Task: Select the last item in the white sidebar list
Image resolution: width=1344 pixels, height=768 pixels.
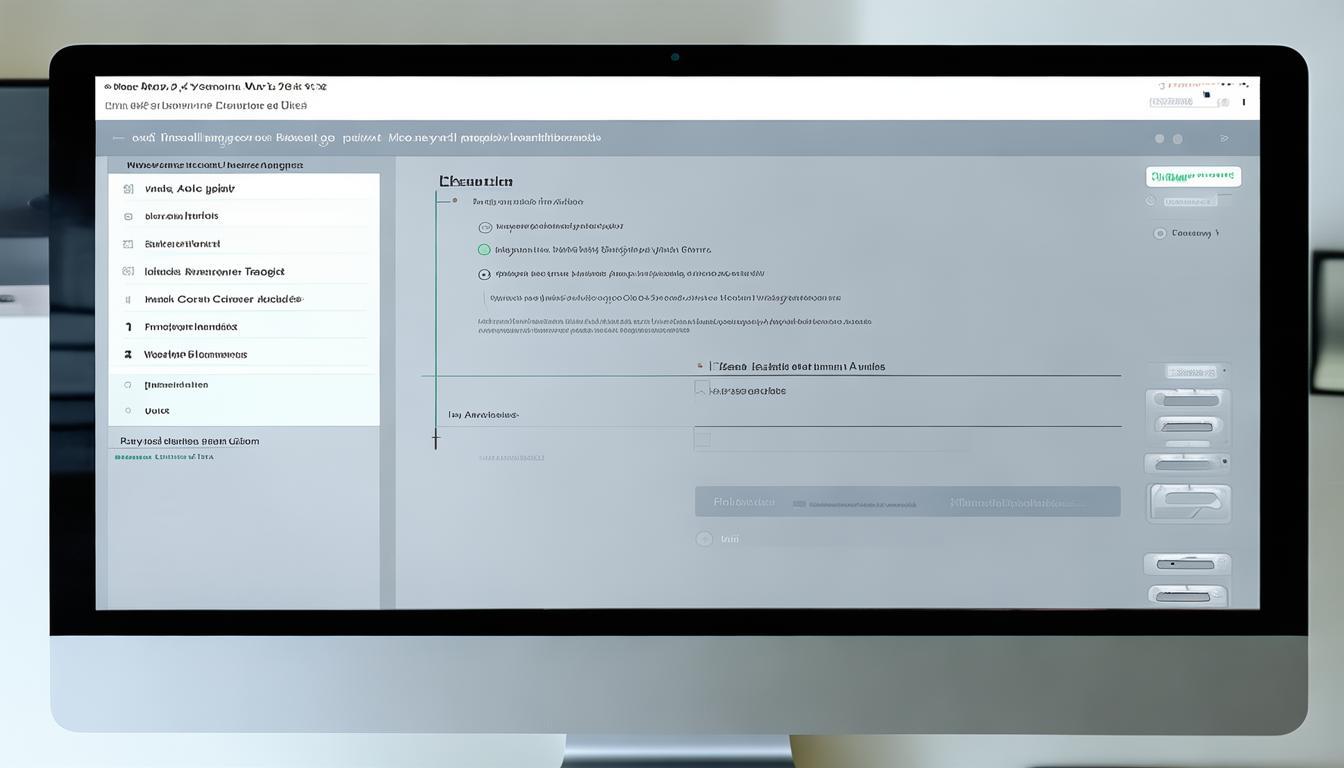Action: pos(157,411)
